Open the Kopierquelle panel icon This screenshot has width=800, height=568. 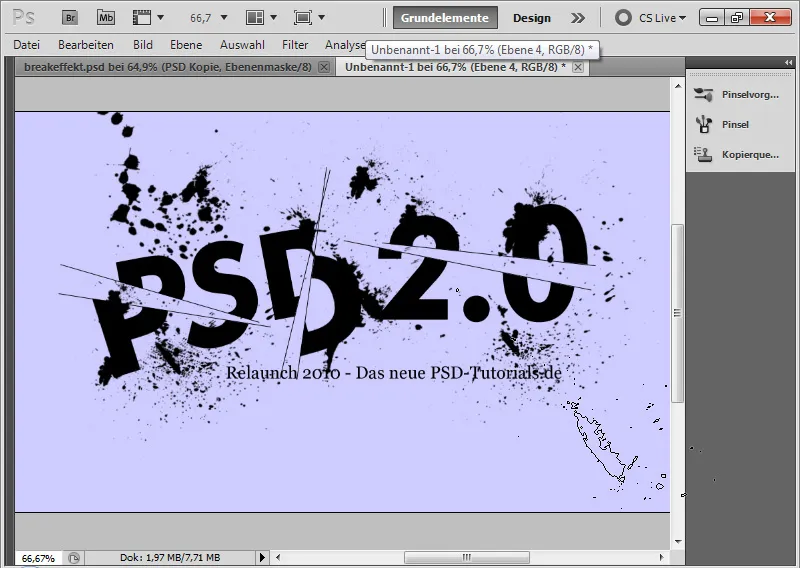(704, 154)
